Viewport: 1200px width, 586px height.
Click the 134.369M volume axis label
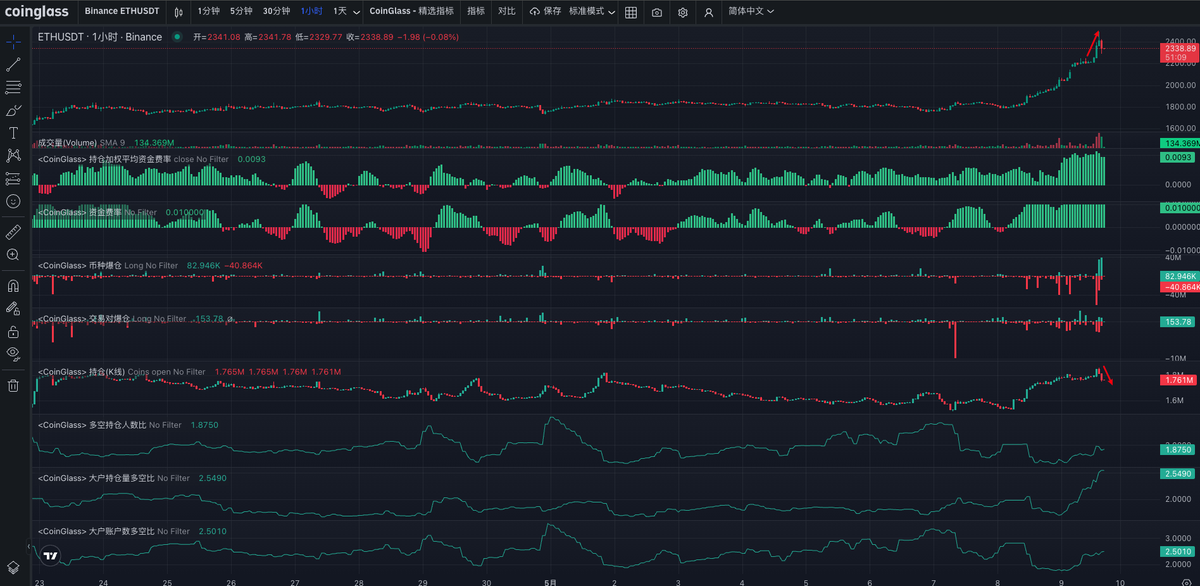pos(1178,144)
